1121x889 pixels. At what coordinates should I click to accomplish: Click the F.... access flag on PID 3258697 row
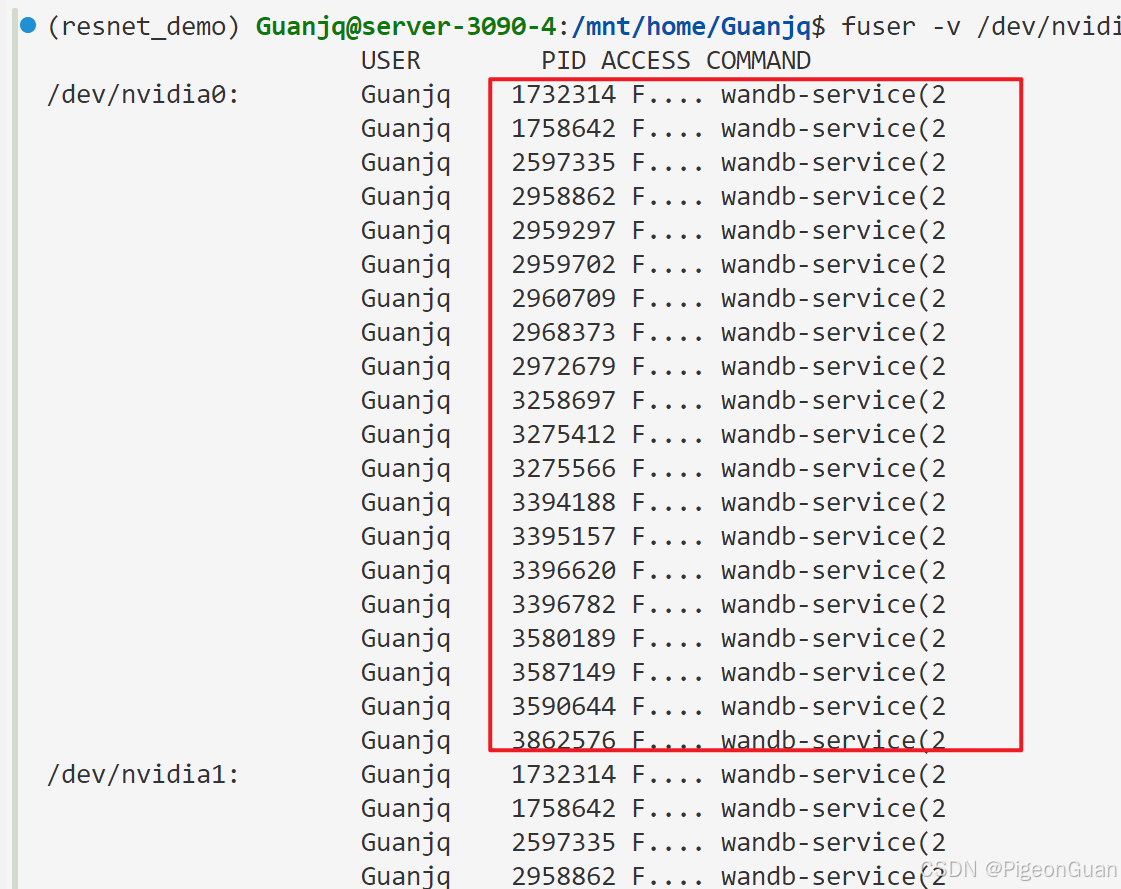pos(668,401)
